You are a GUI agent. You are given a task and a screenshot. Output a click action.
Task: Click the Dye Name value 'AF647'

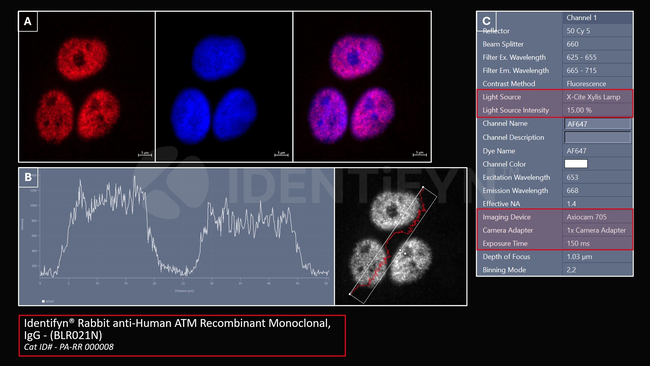tap(577, 151)
